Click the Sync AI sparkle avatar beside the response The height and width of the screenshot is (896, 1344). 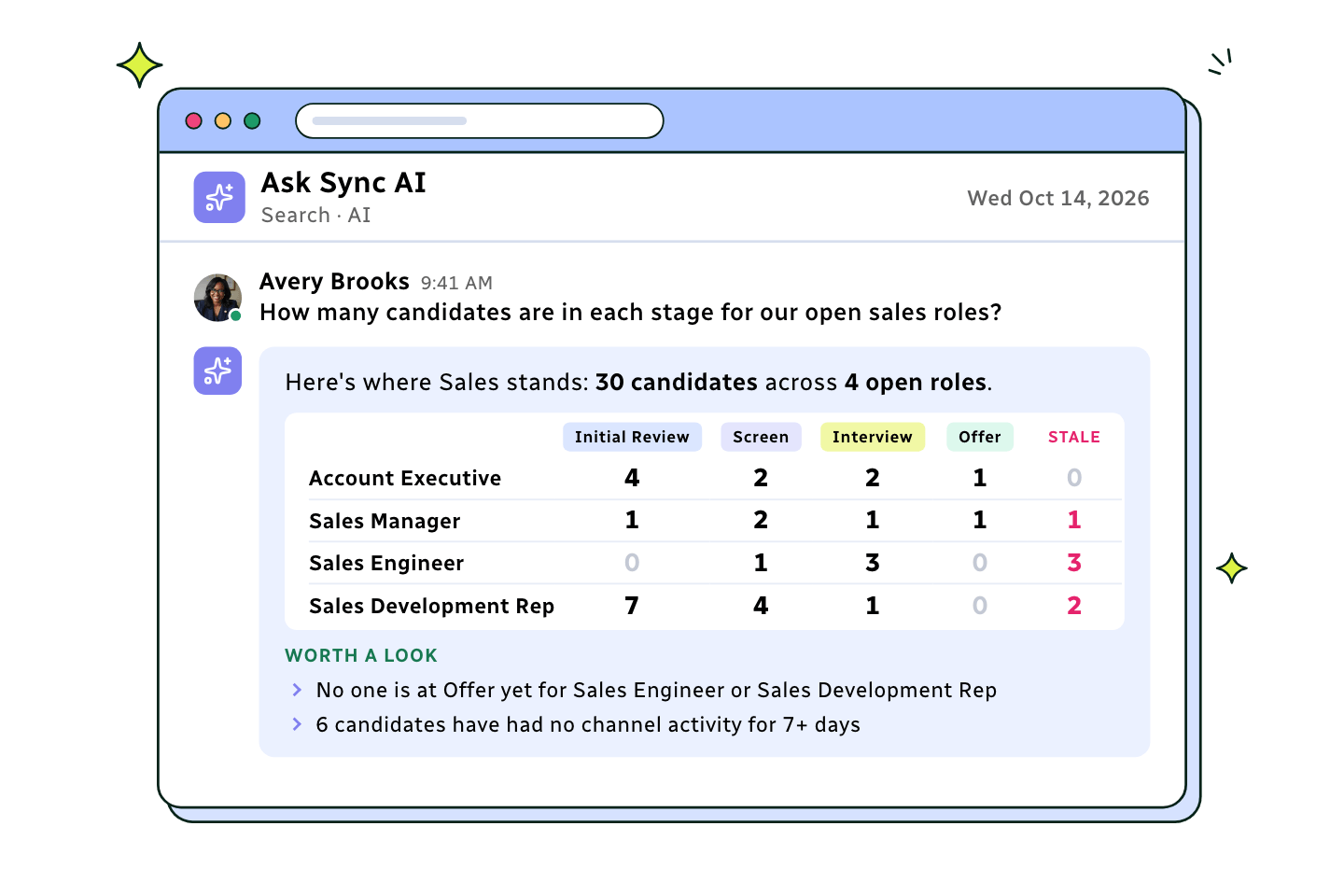pyautogui.click(x=217, y=371)
